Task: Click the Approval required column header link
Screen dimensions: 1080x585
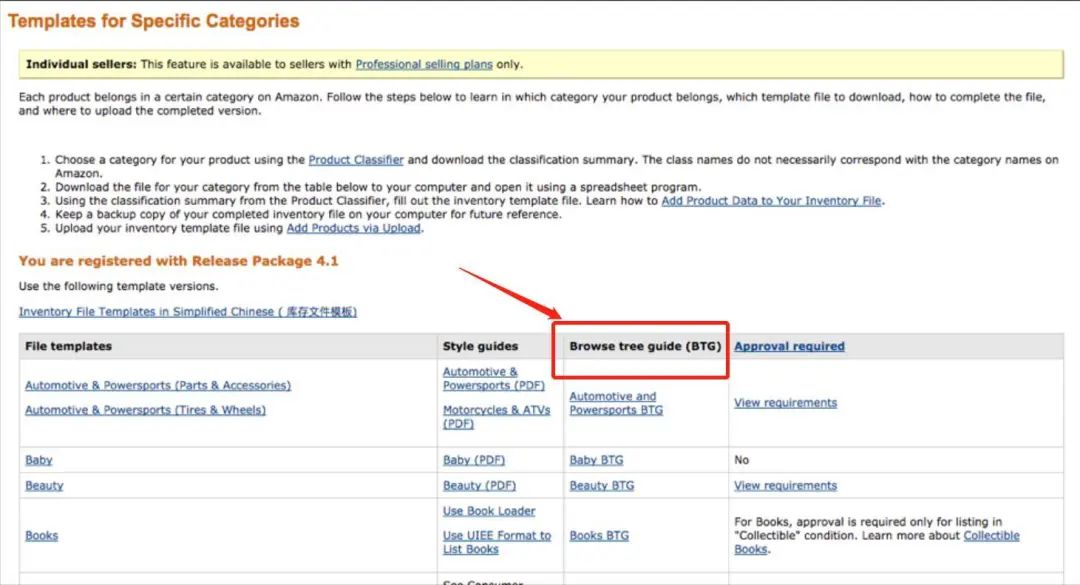Action: pos(789,347)
